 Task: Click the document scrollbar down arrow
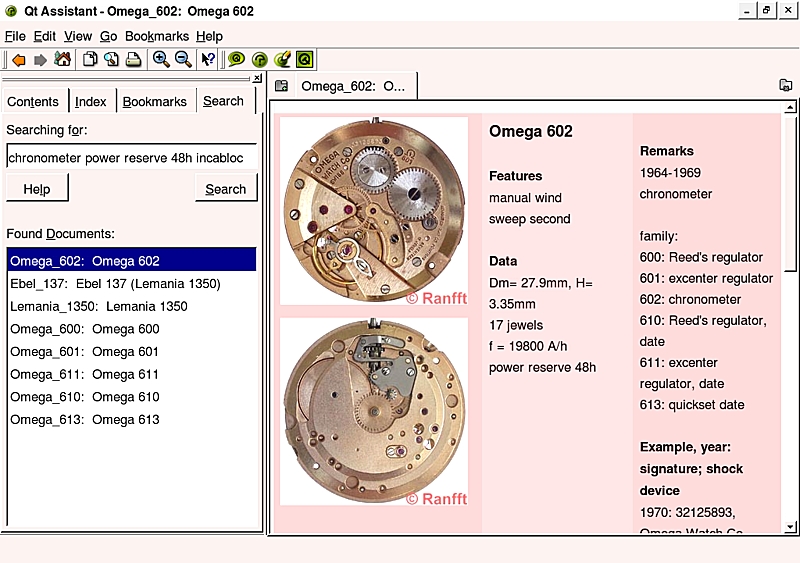tap(790, 526)
